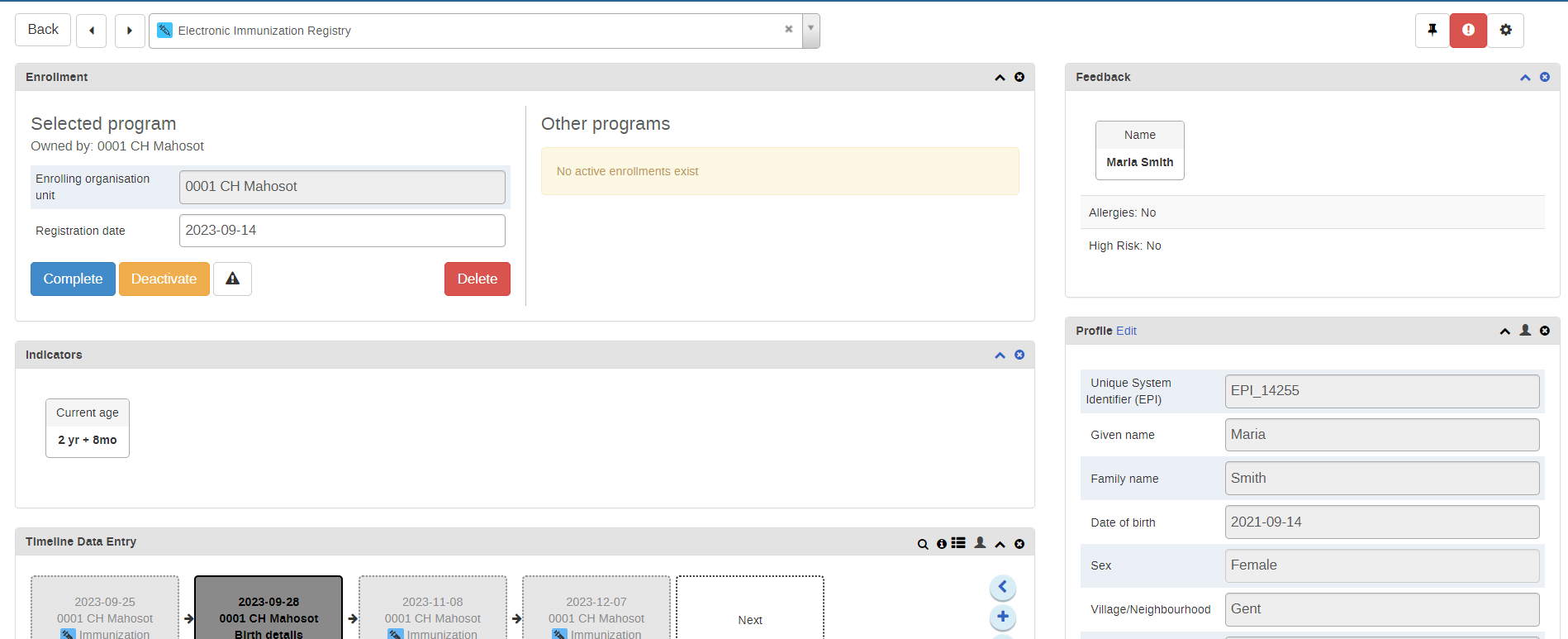Screen dimensions: 1568x639
Task: Click the red Delete button
Action: click(x=478, y=279)
